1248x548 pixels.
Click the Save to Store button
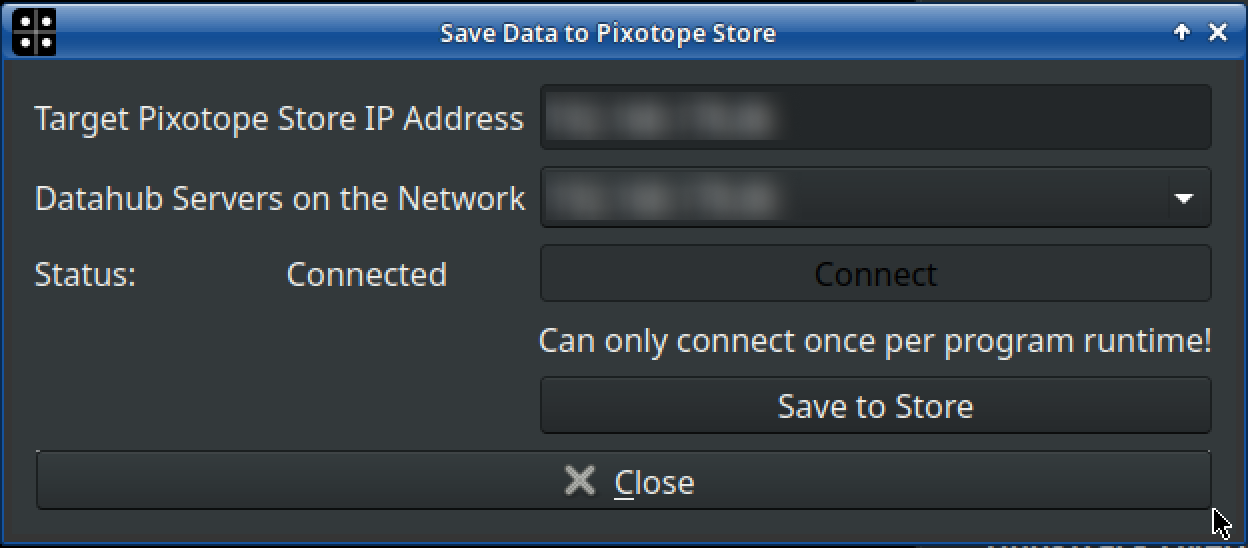(x=875, y=406)
